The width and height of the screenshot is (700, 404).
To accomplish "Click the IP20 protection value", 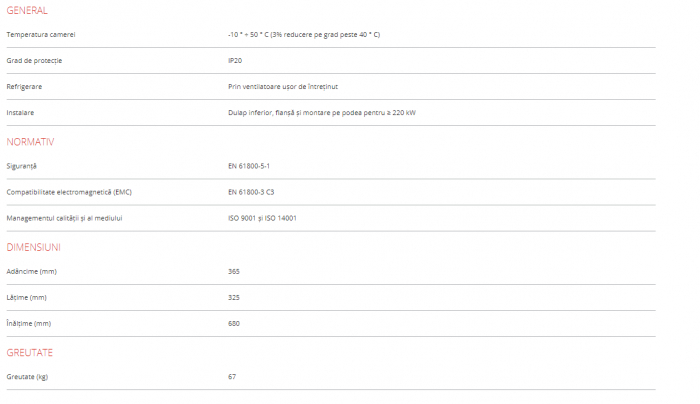I will tap(235, 60).
